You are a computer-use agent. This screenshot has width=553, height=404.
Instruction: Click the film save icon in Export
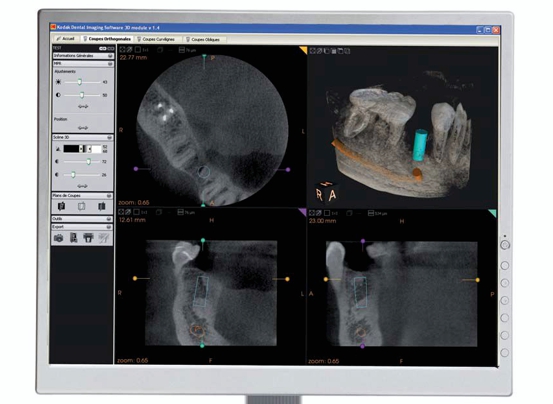74,238
